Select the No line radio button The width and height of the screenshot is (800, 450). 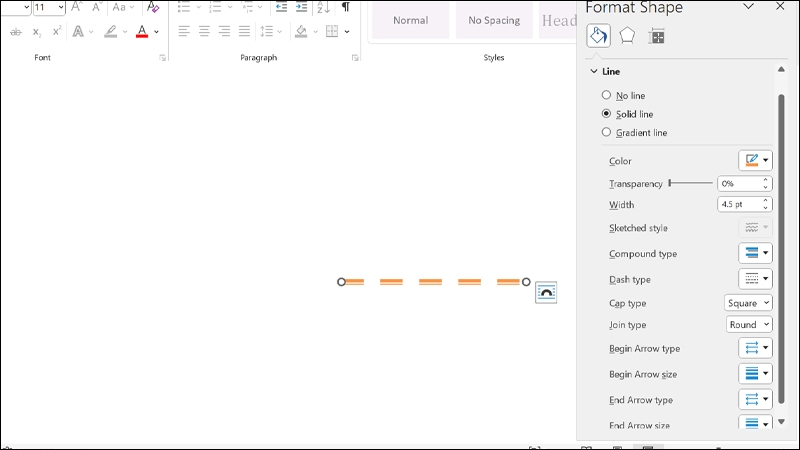pyautogui.click(x=606, y=95)
